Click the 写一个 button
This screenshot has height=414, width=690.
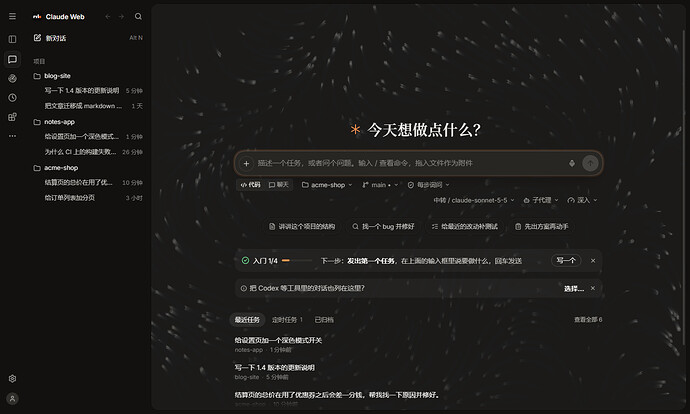pos(566,260)
